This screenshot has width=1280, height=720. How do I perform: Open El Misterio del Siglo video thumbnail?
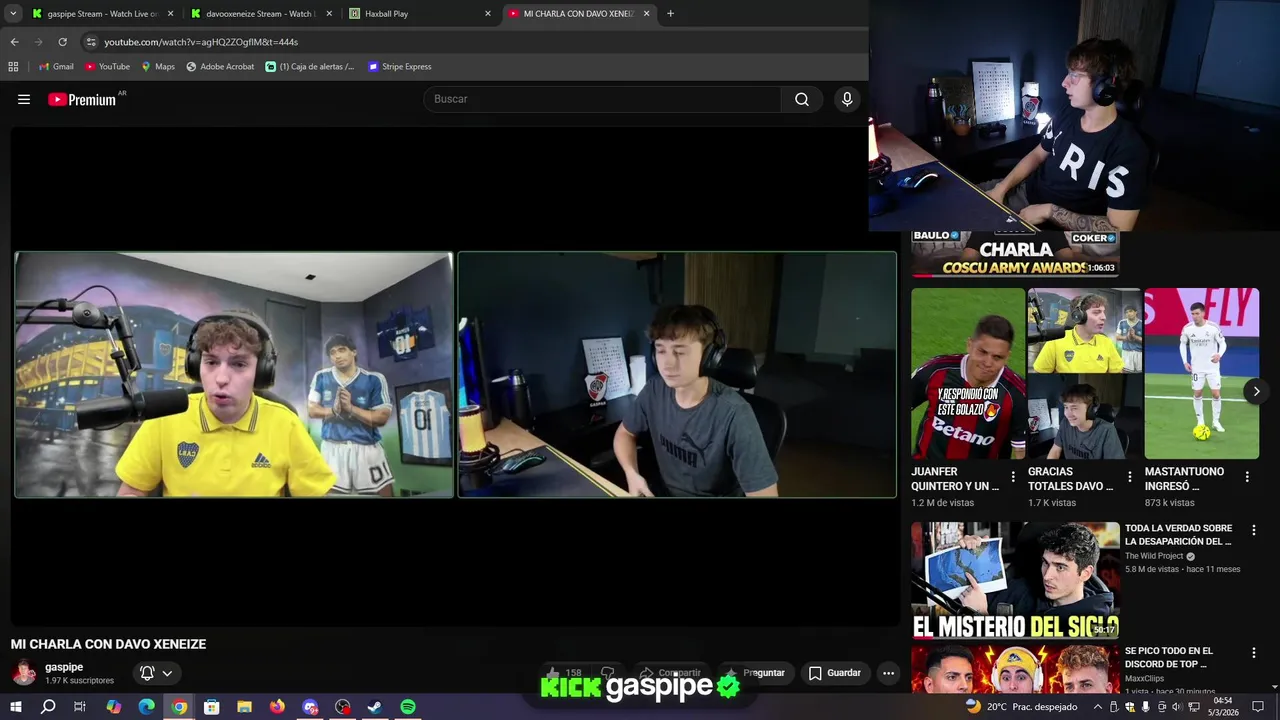point(1015,580)
